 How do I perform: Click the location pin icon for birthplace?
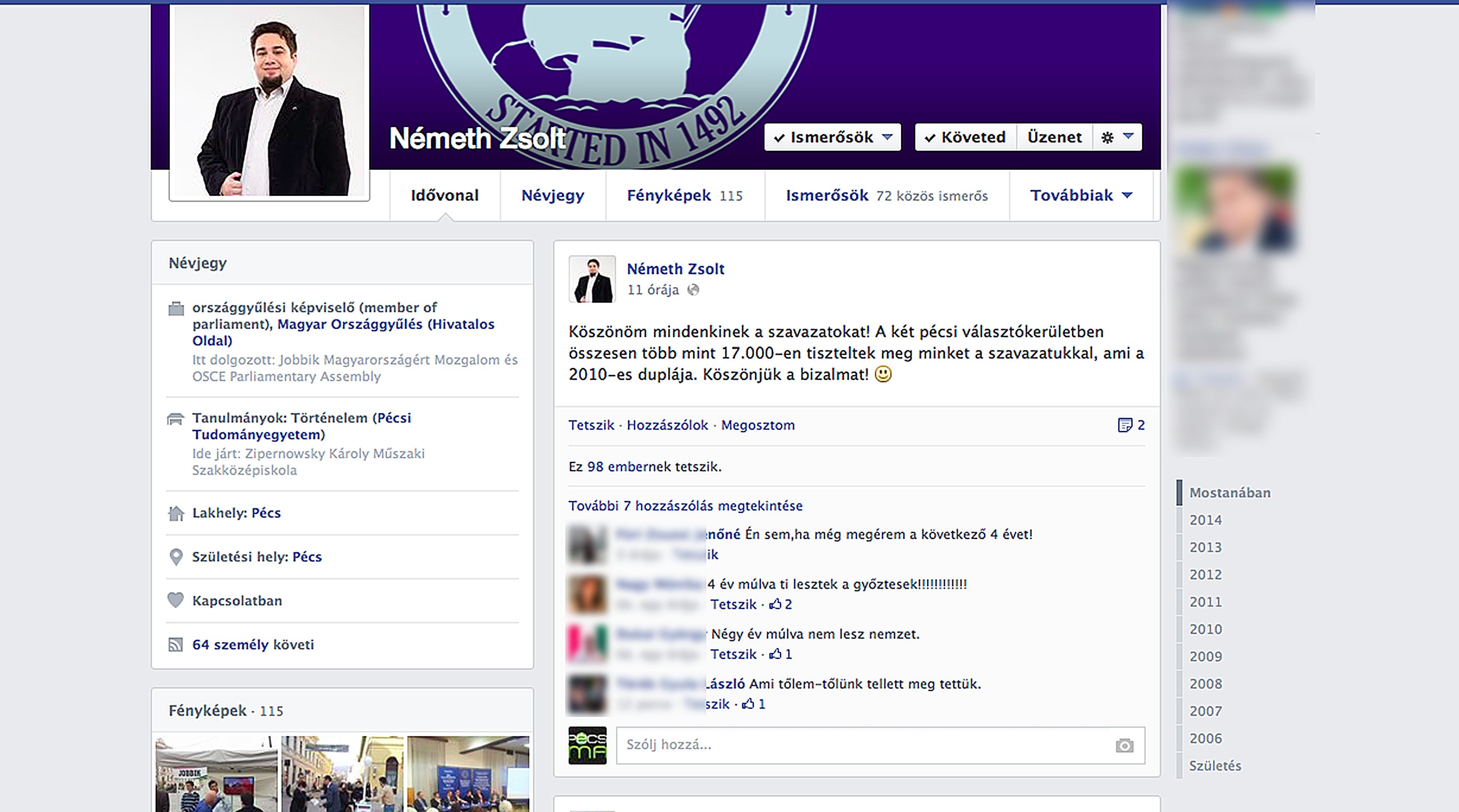pos(176,557)
